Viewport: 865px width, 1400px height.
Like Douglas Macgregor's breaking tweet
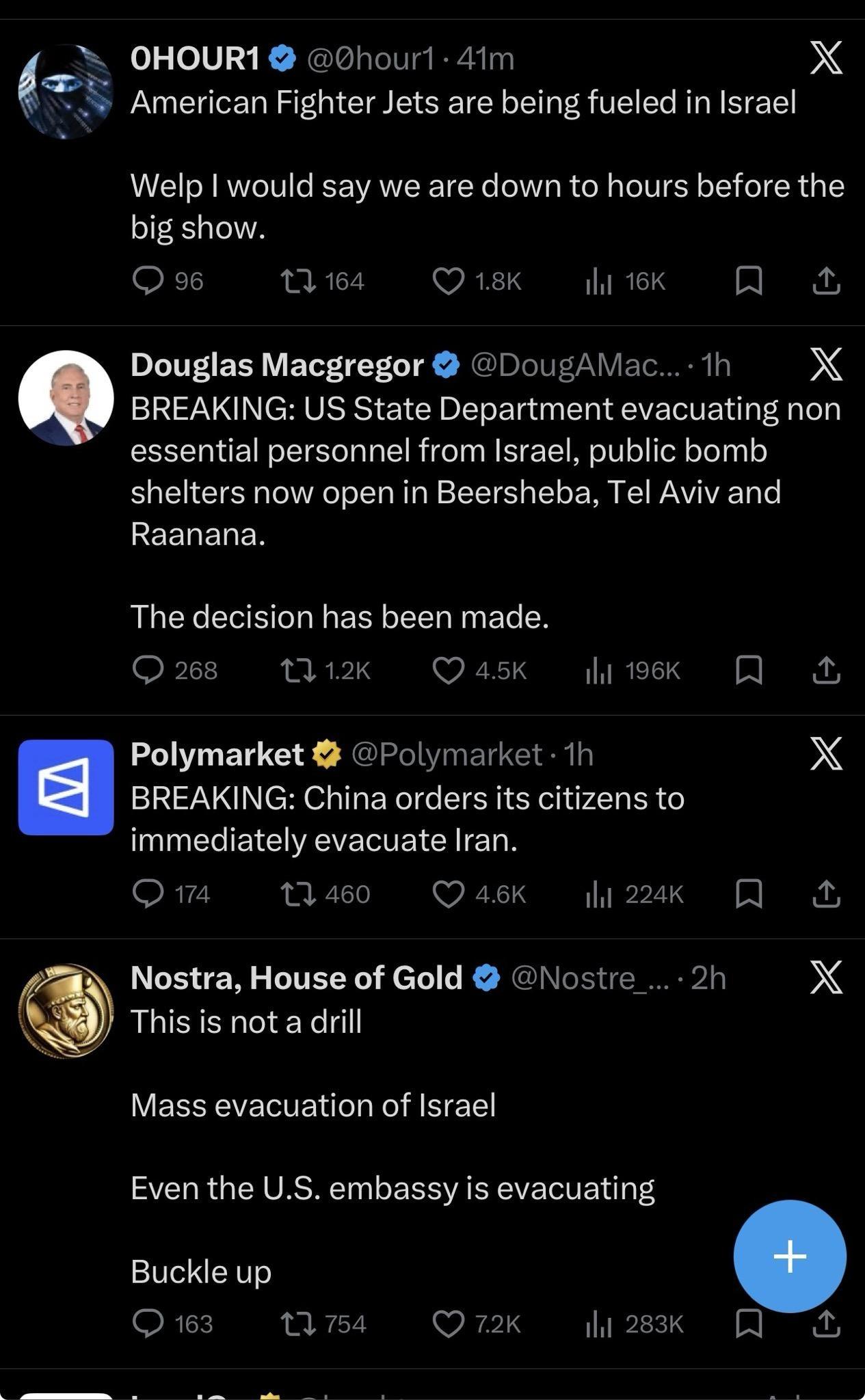449,670
